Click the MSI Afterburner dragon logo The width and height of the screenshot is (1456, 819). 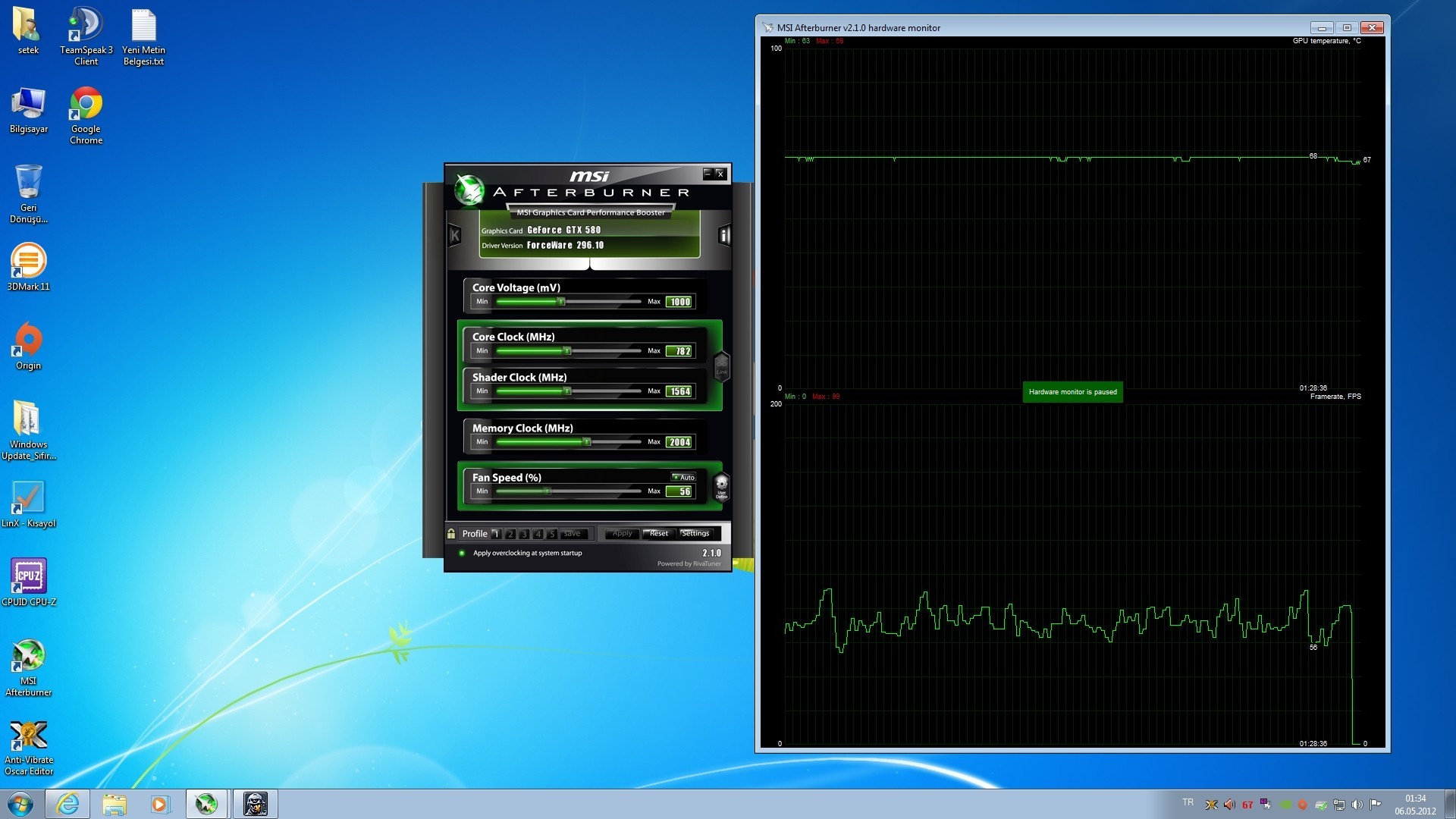pos(469,190)
